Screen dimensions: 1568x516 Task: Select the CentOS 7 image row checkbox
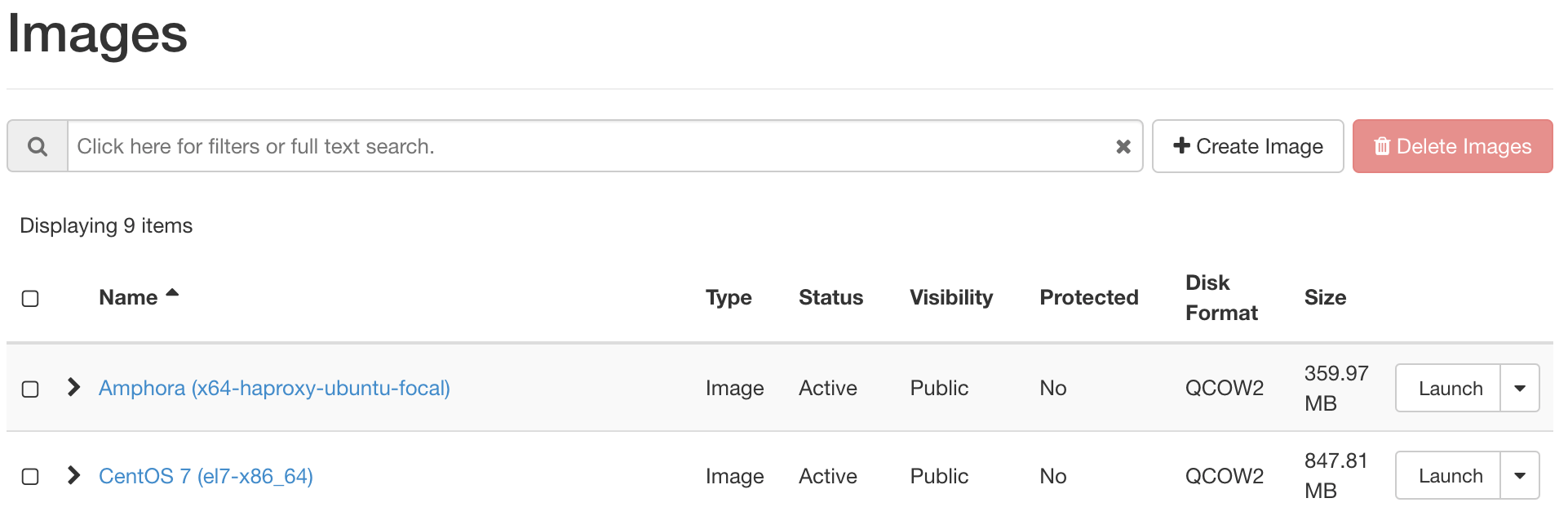[30, 476]
